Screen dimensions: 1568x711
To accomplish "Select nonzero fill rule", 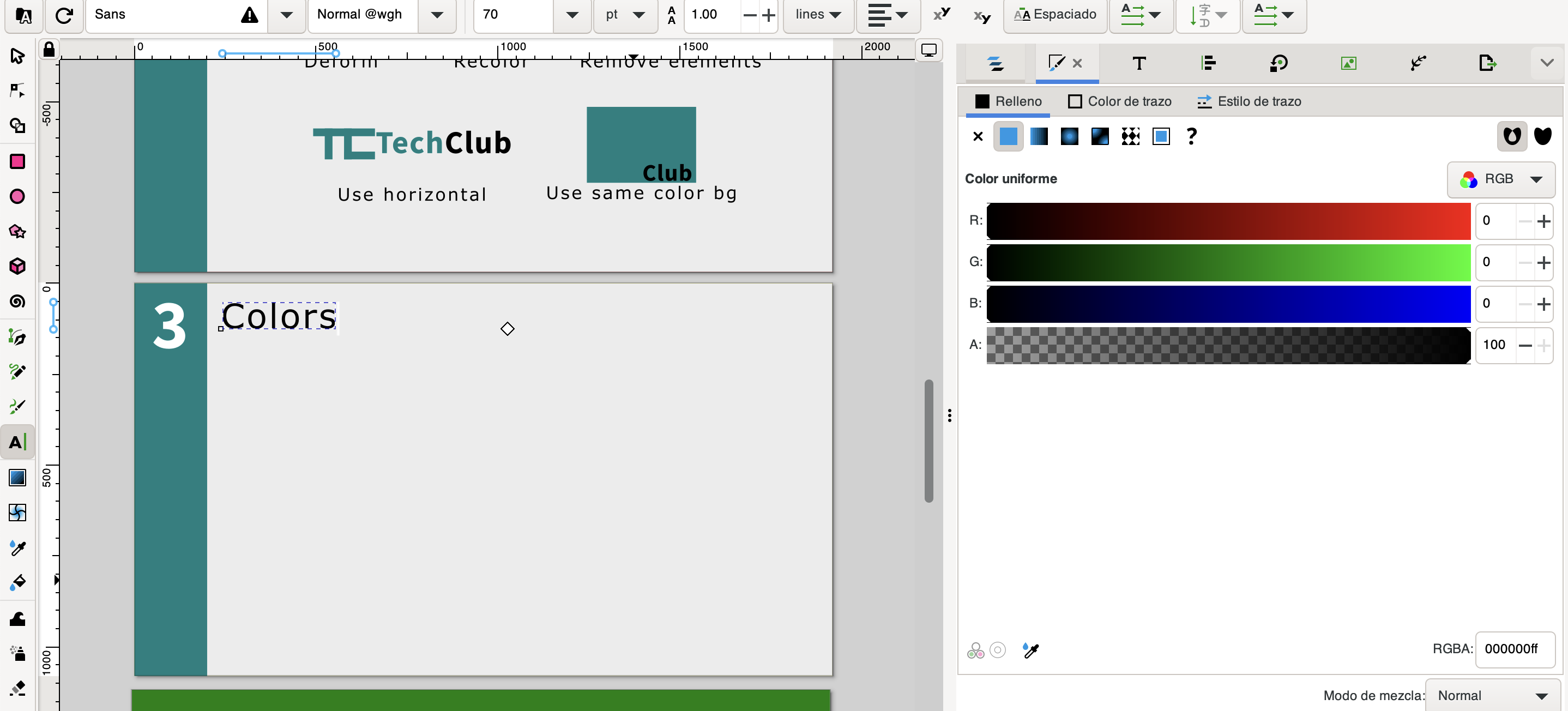I will click(1543, 136).
